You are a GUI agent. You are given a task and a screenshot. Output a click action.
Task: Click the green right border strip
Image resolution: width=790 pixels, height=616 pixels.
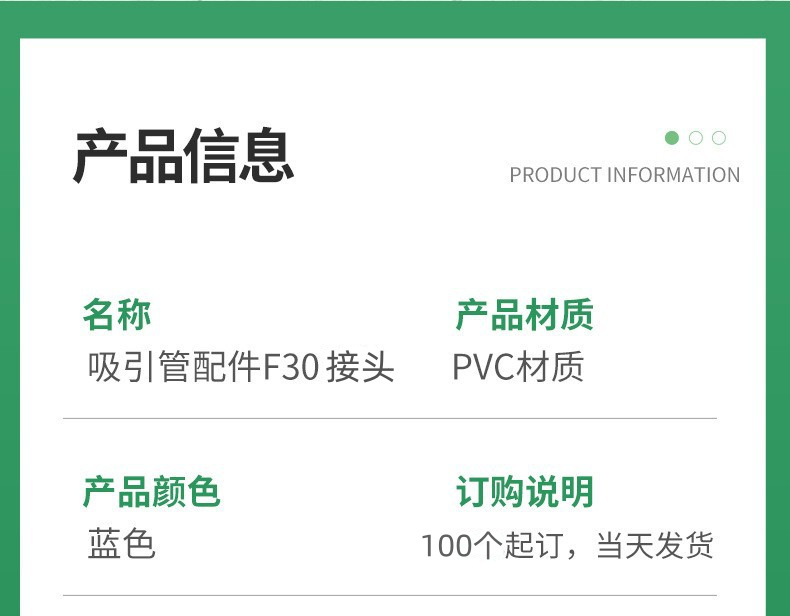(x=778, y=327)
